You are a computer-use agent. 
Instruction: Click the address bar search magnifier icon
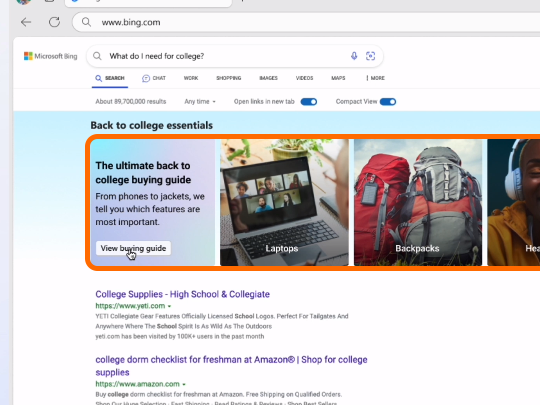click(86, 22)
